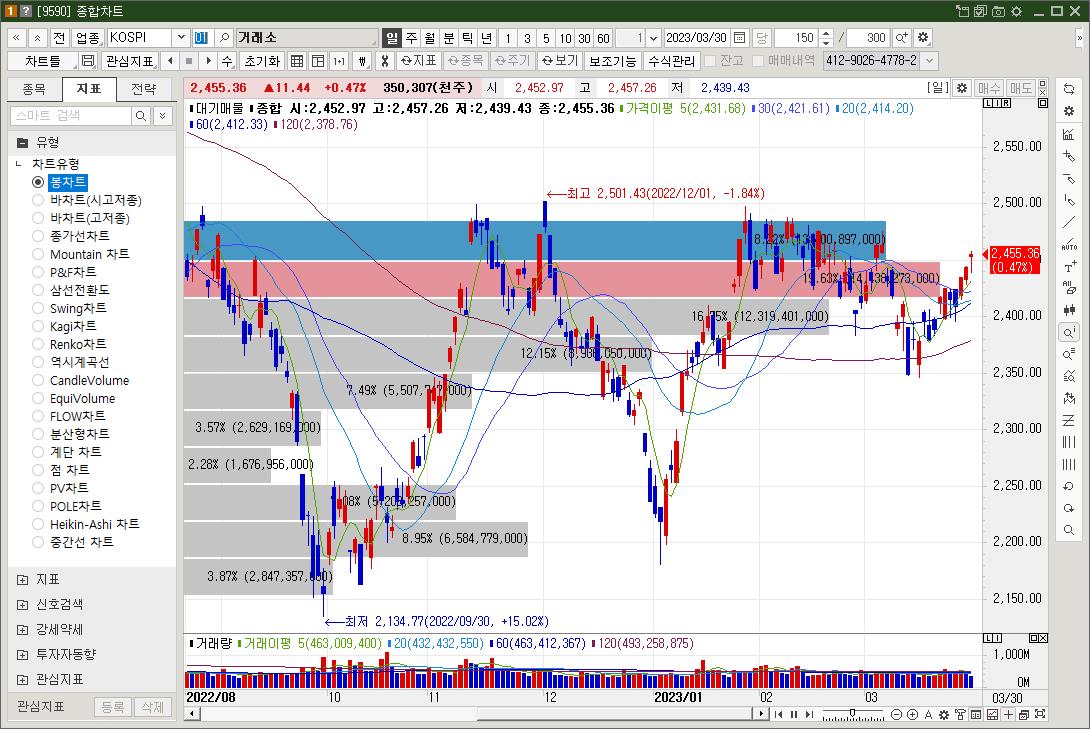Expand the 투자자동향 tree section

pyautogui.click(x=22, y=655)
